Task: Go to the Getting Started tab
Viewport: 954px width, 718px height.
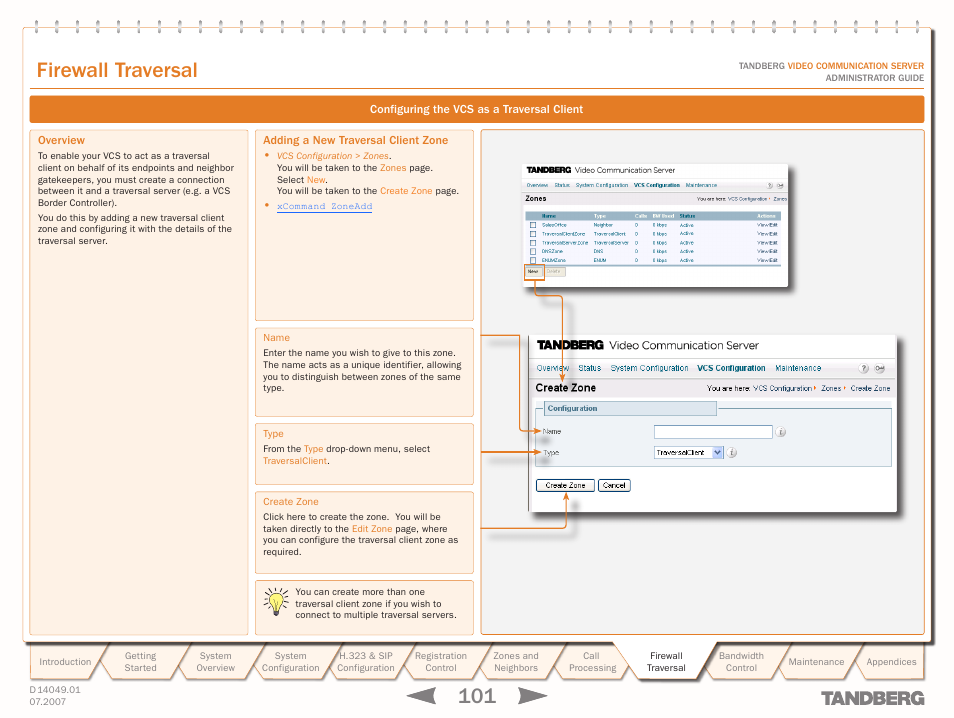Action: click(x=141, y=662)
